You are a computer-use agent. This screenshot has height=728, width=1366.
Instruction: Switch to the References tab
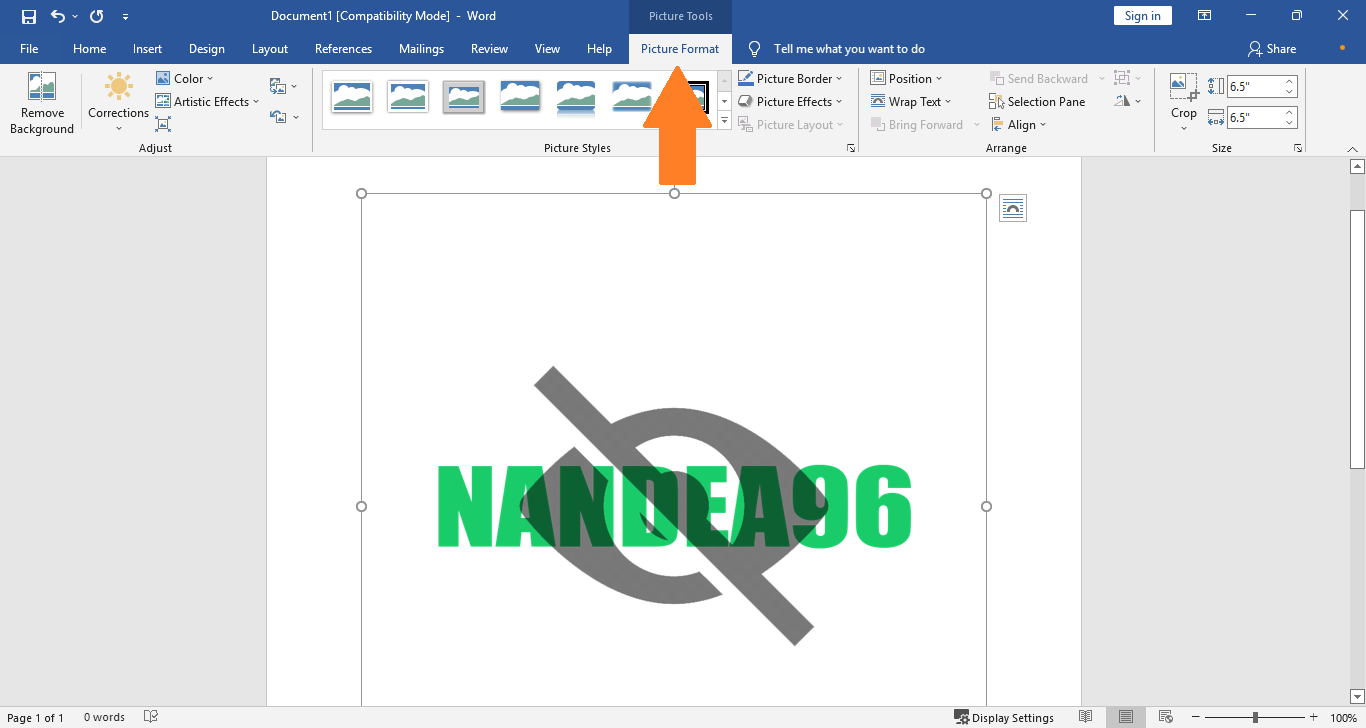point(343,49)
